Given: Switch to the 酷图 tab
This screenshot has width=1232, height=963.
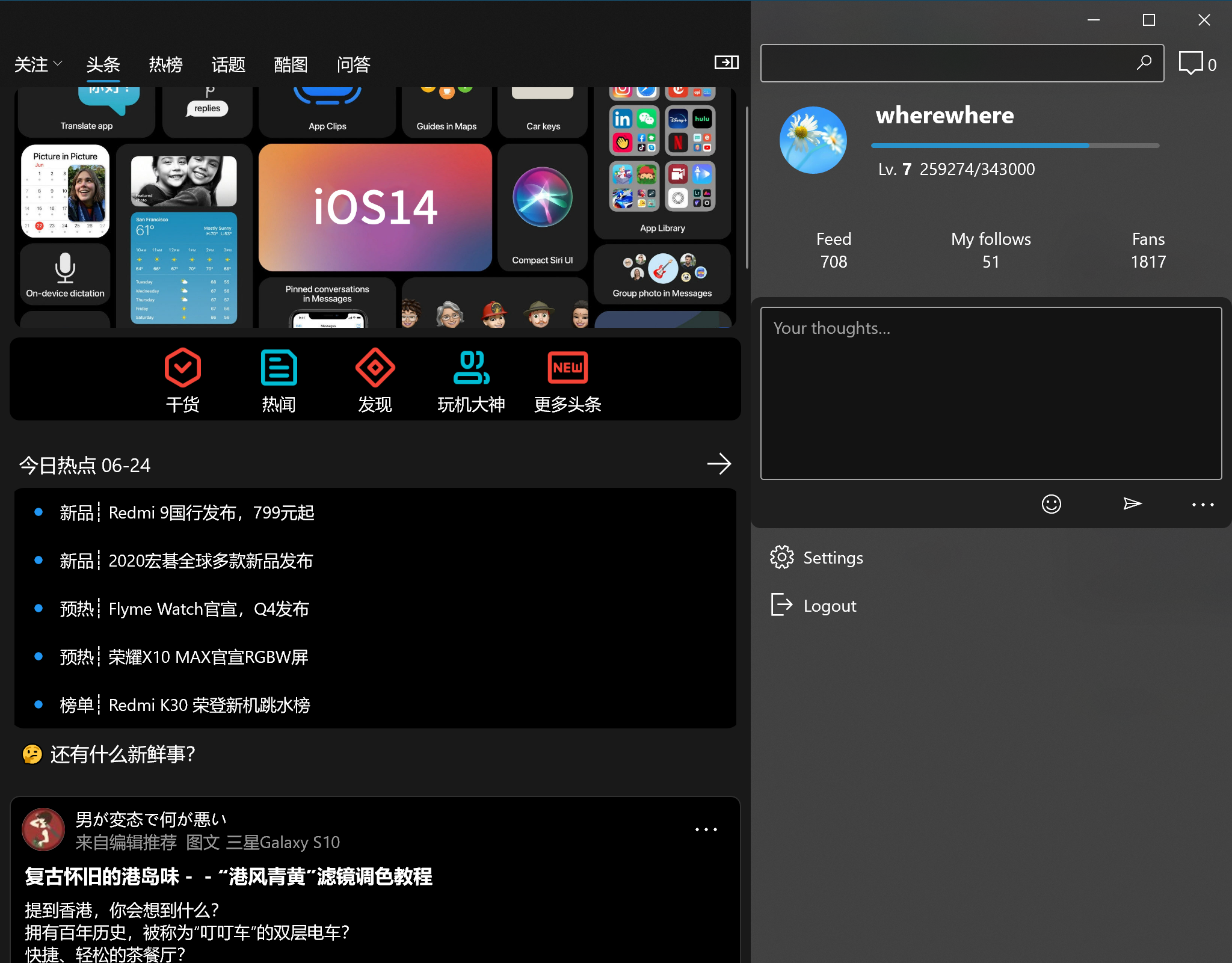Looking at the screenshot, I should click(291, 64).
